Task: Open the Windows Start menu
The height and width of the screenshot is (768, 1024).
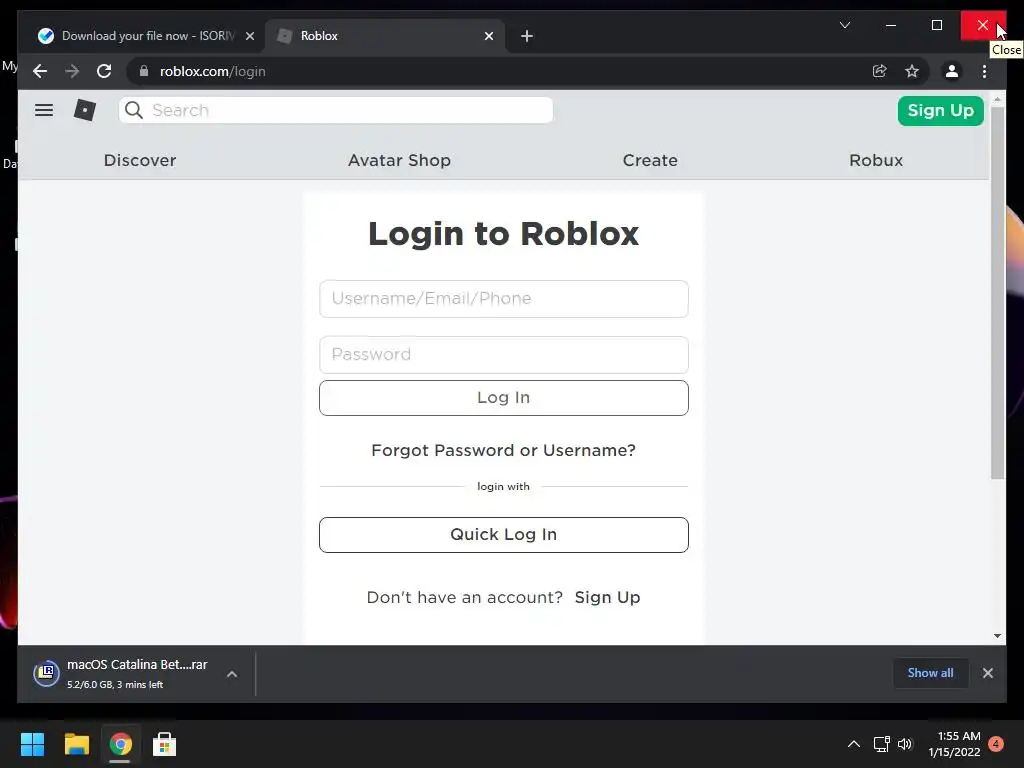Action: tap(32, 744)
